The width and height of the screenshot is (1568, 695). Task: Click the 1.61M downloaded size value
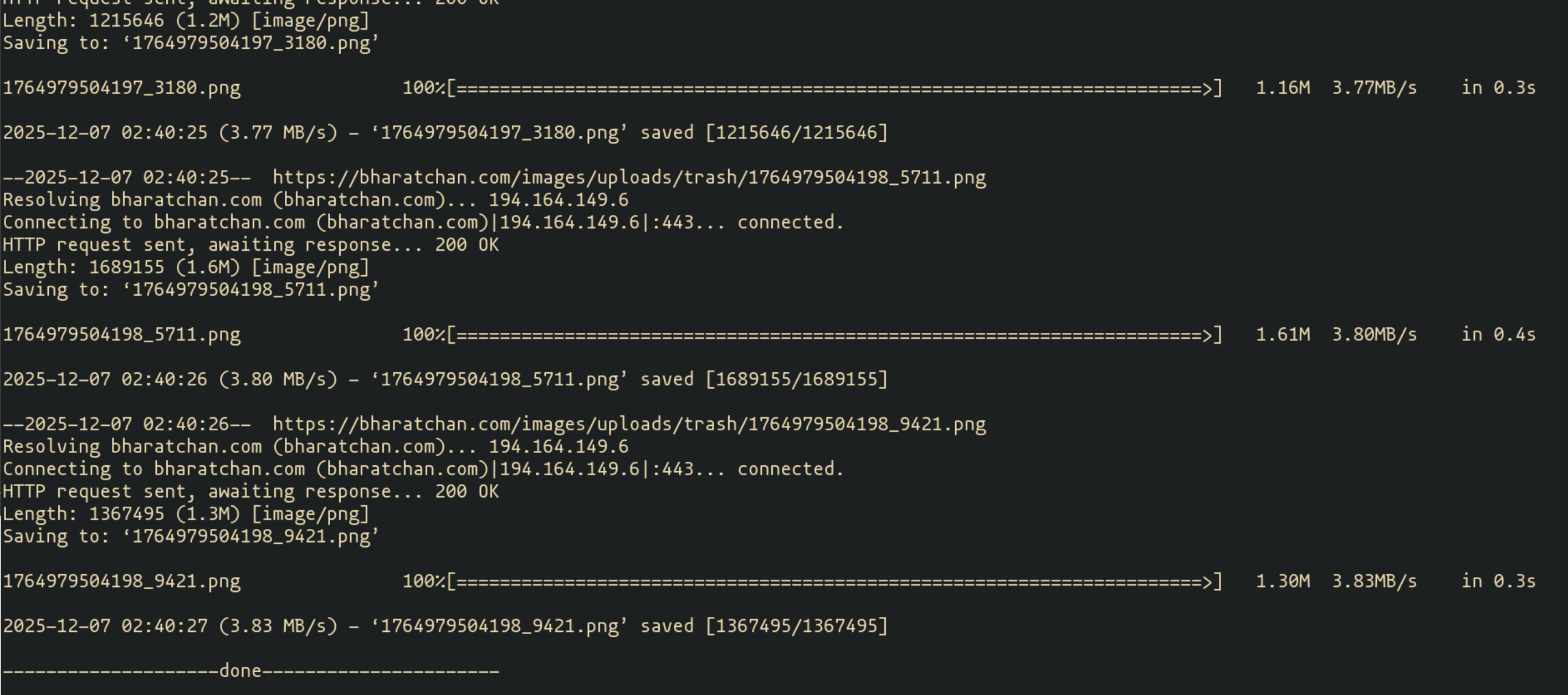[1283, 334]
